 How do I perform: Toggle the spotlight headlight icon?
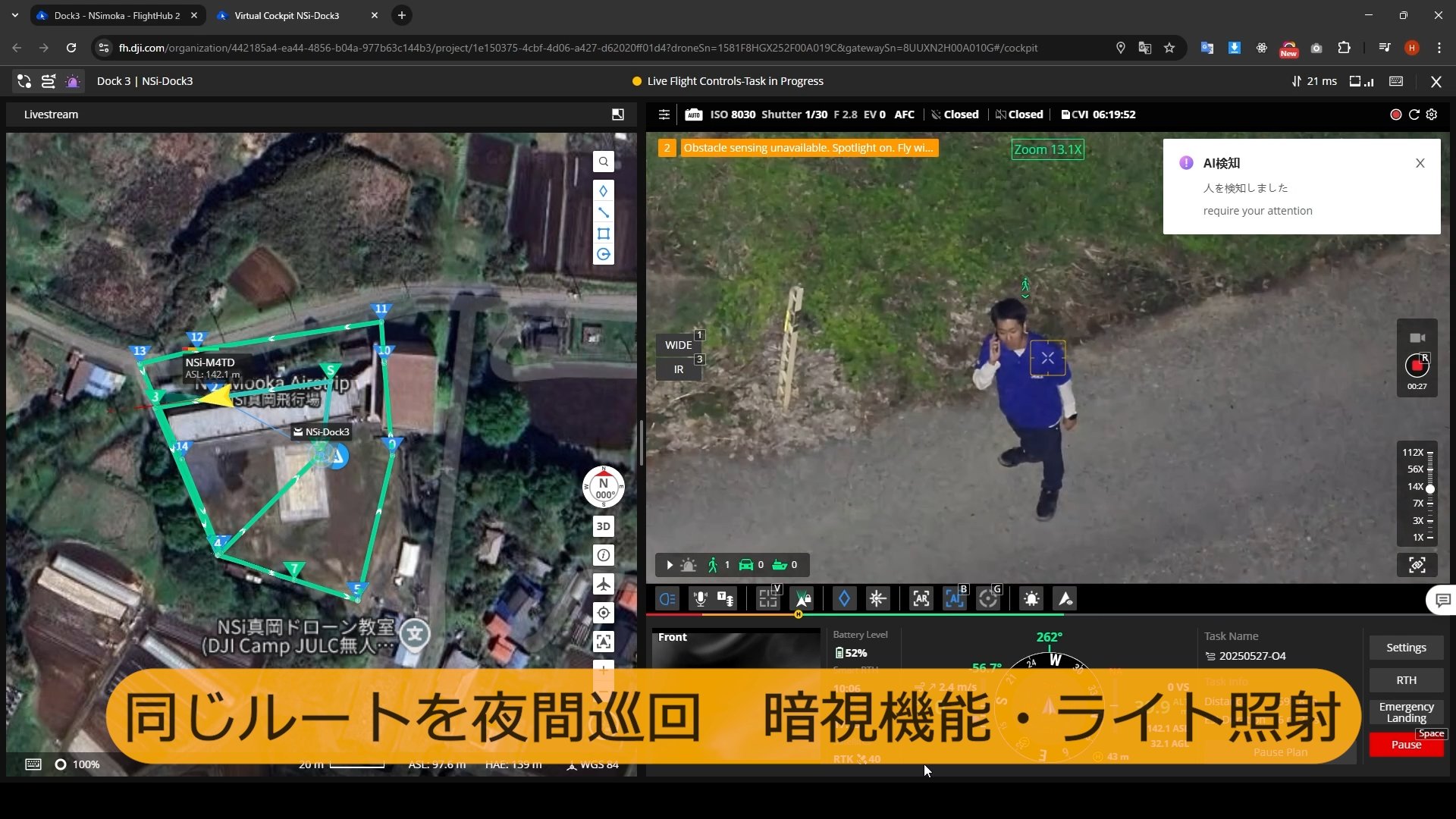pyautogui.click(x=667, y=599)
